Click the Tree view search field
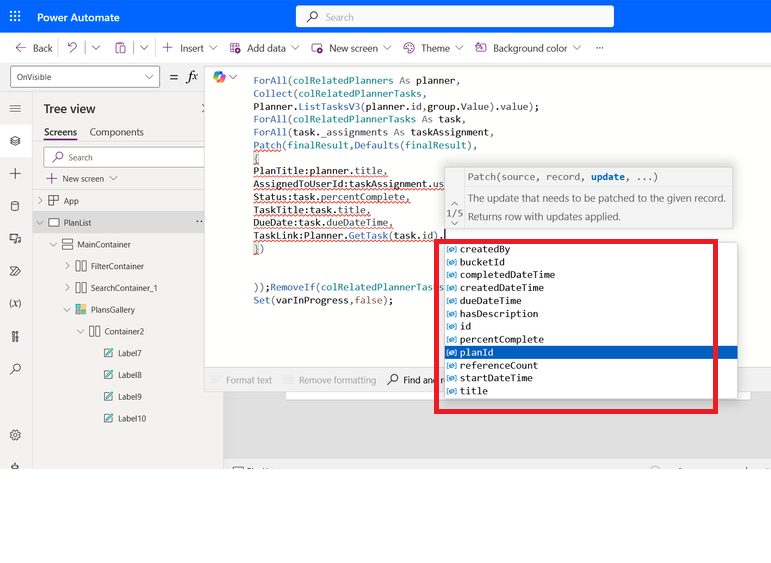The width and height of the screenshot is (771, 563). pyautogui.click(x=124, y=157)
